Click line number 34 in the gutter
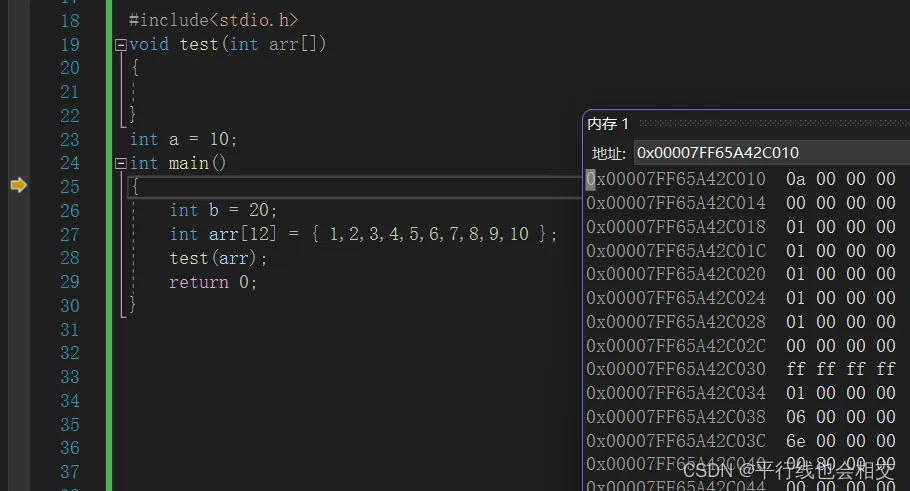 [70, 400]
